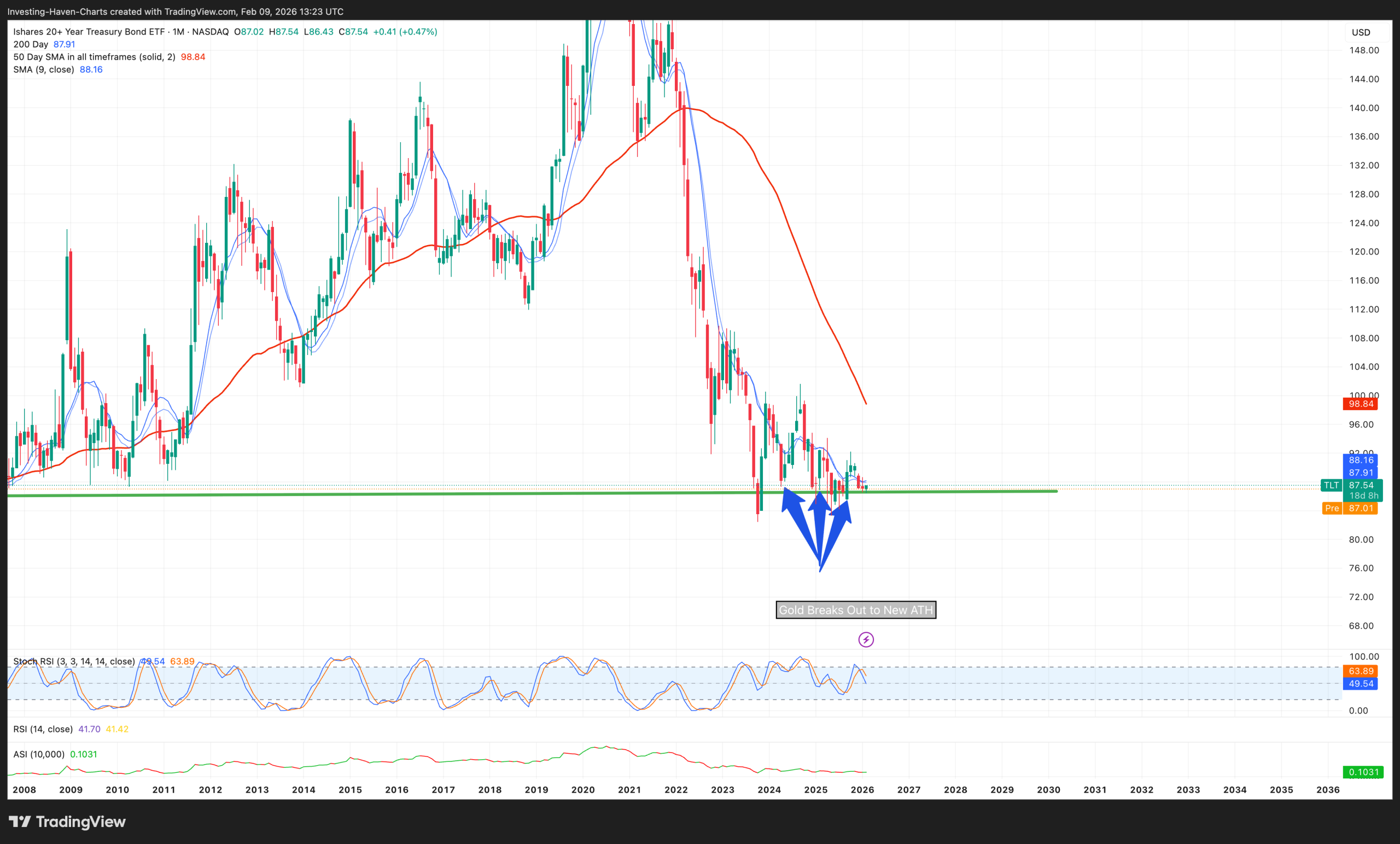Click the green 0.1031 ASI value badge
Viewport: 1400px width, 844px height.
(x=1363, y=772)
